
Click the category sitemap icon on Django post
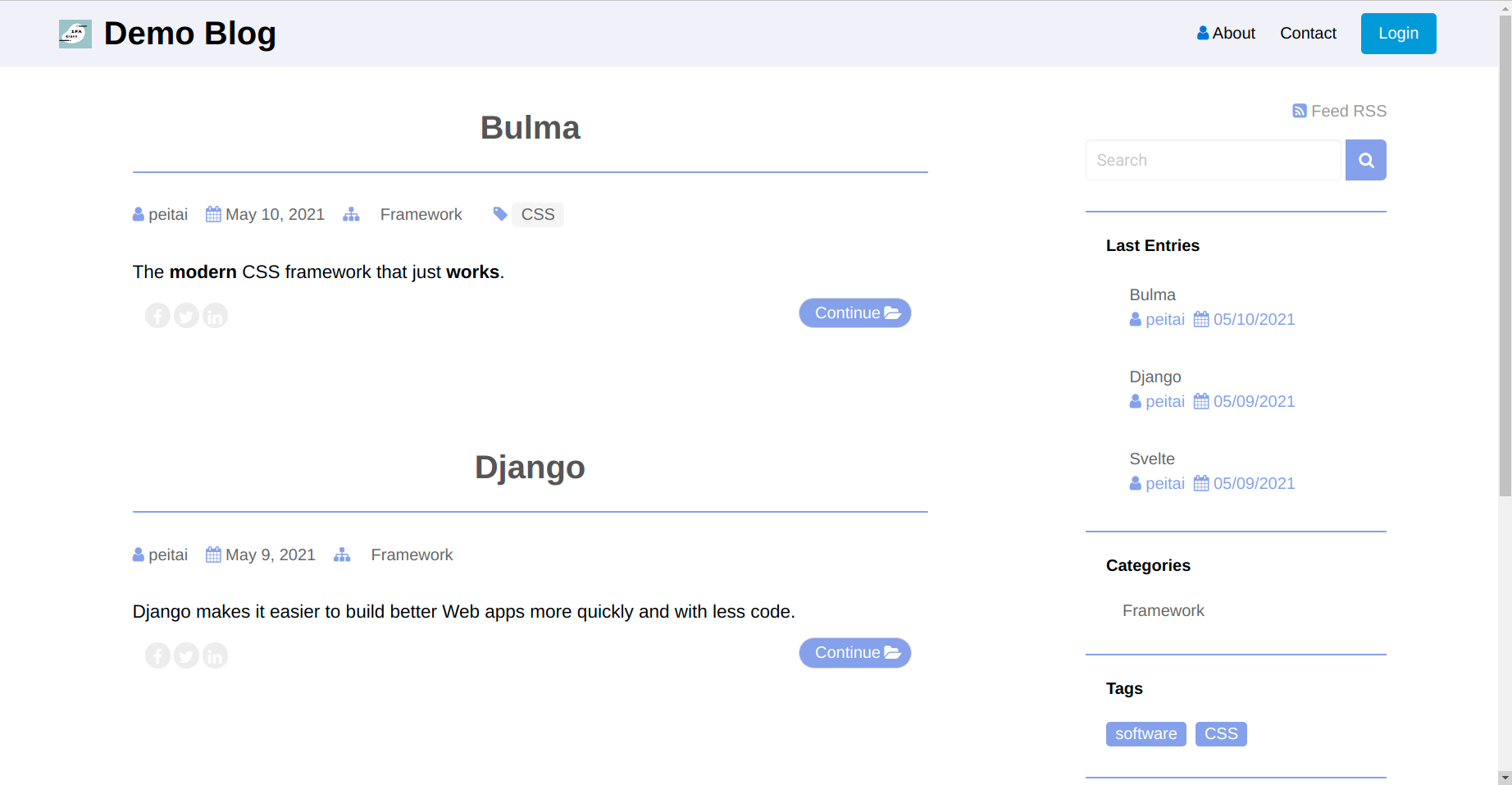point(342,555)
